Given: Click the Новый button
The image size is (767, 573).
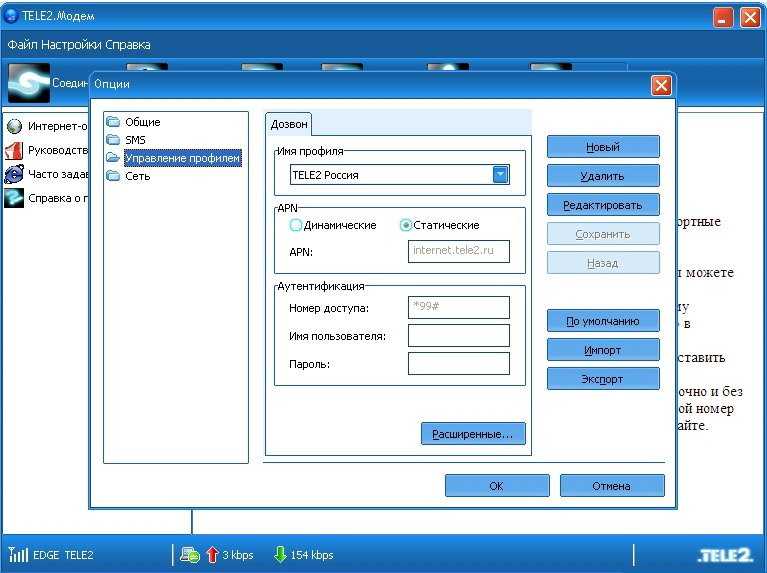Looking at the screenshot, I should pyautogui.click(x=603, y=147).
